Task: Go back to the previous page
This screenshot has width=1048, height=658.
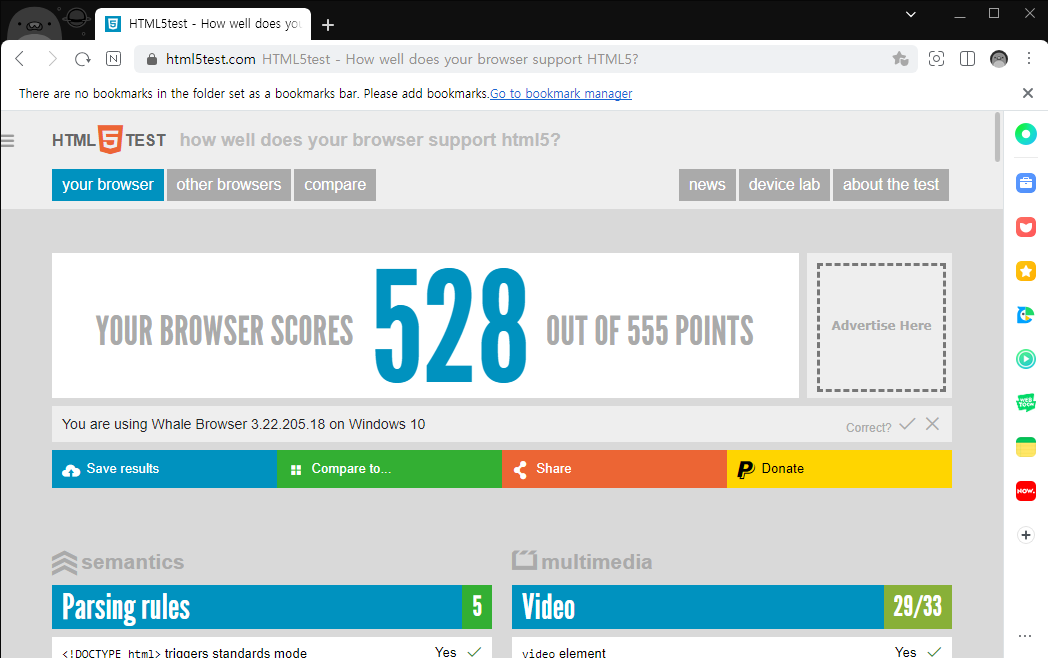Action: [20, 59]
